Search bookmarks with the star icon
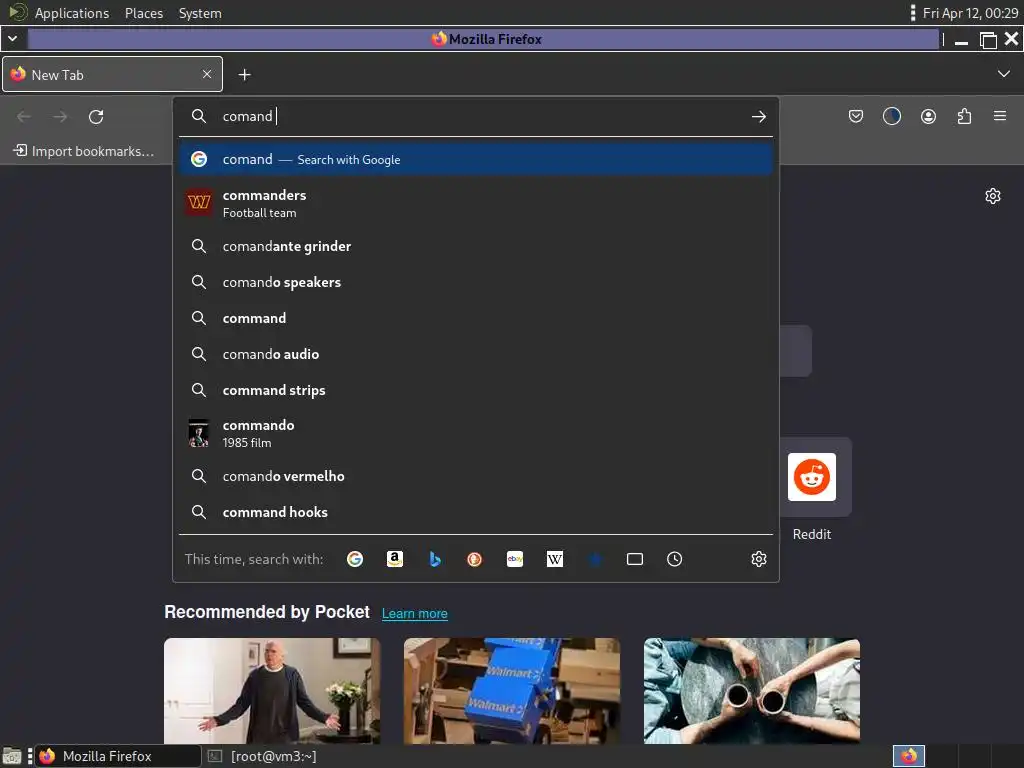The image size is (1024, 768). pyautogui.click(x=594, y=559)
